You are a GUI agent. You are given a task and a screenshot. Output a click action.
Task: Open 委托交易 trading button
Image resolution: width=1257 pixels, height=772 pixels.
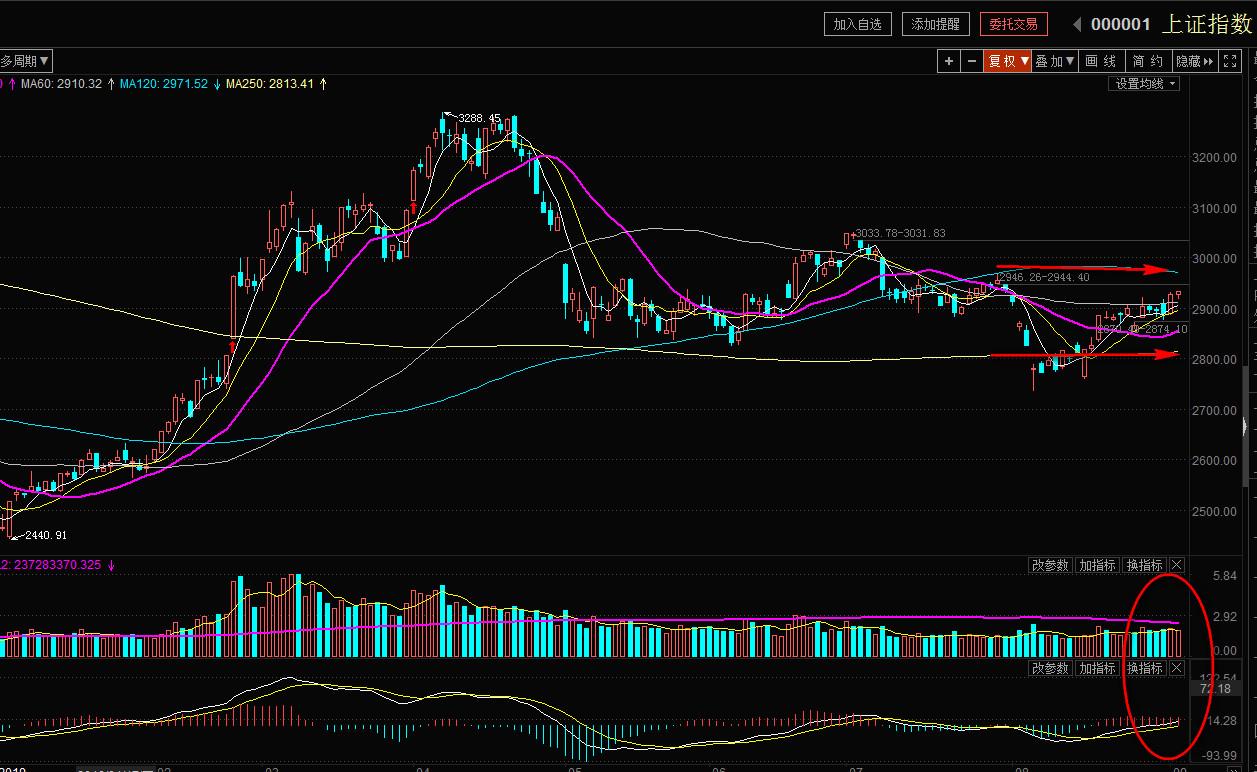[x=1013, y=24]
